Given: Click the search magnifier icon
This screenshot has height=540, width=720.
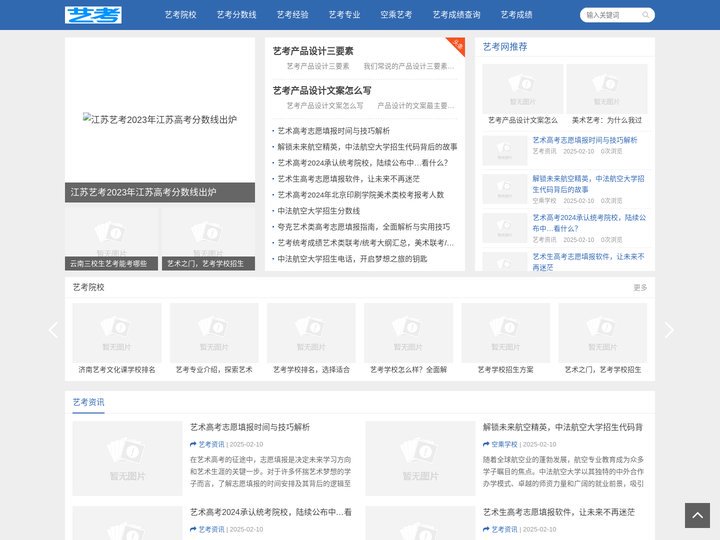Looking at the screenshot, I should coord(646,15).
